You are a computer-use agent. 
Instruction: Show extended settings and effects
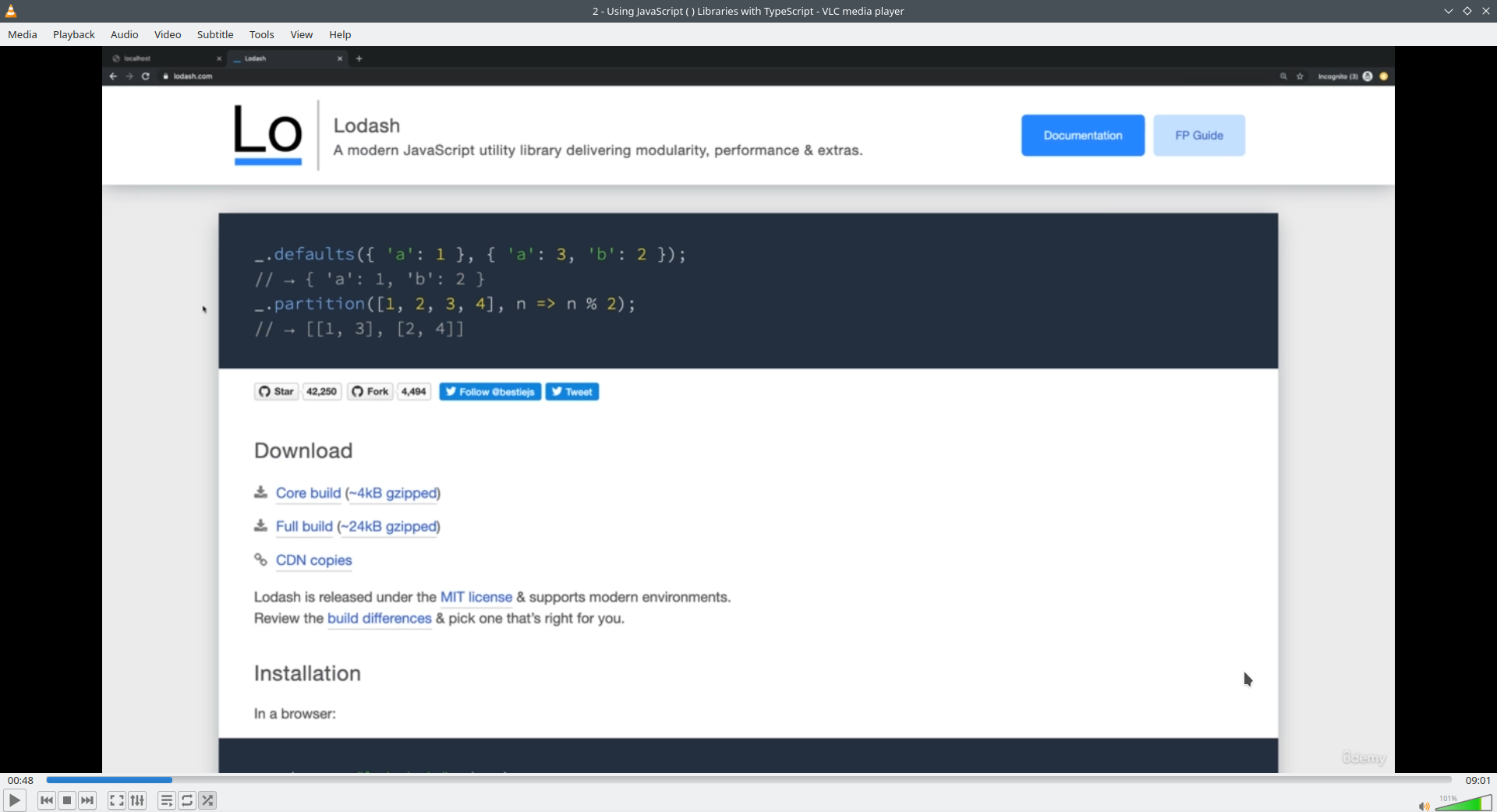tap(137, 800)
